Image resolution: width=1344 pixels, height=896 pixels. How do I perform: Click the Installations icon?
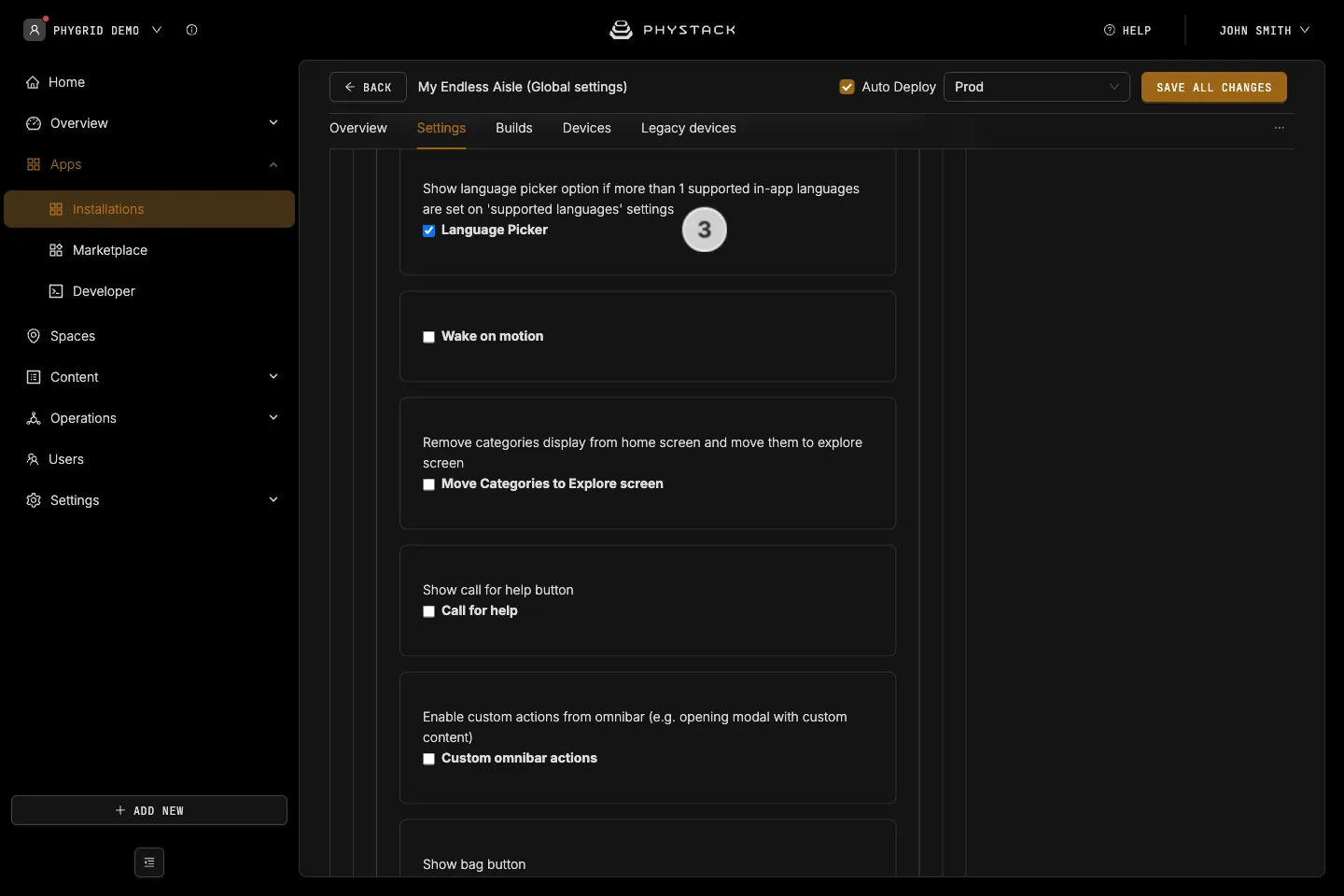tap(56, 209)
